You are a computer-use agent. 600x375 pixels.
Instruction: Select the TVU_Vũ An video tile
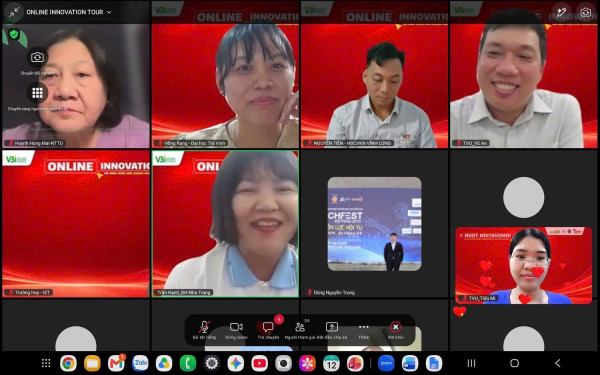523,74
